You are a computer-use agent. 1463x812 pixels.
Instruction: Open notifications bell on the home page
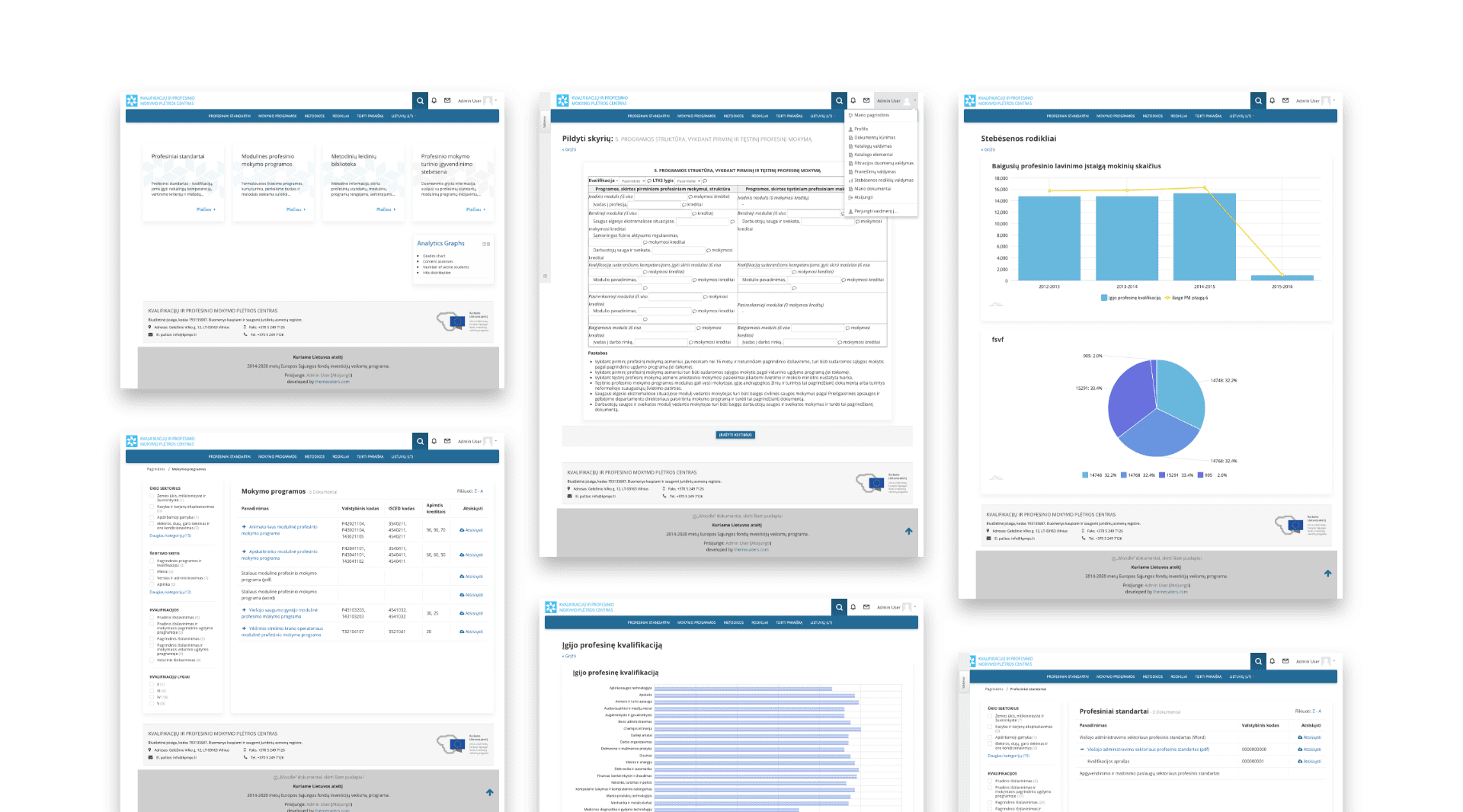coord(434,101)
